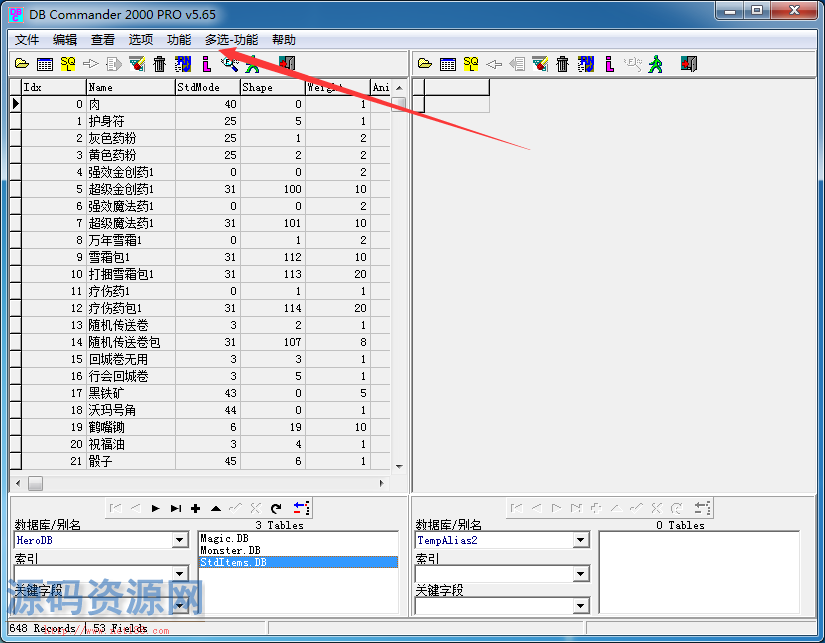The image size is (825, 643).
Task: Select row marker for the 骰子 record
Action: coord(15,461)
